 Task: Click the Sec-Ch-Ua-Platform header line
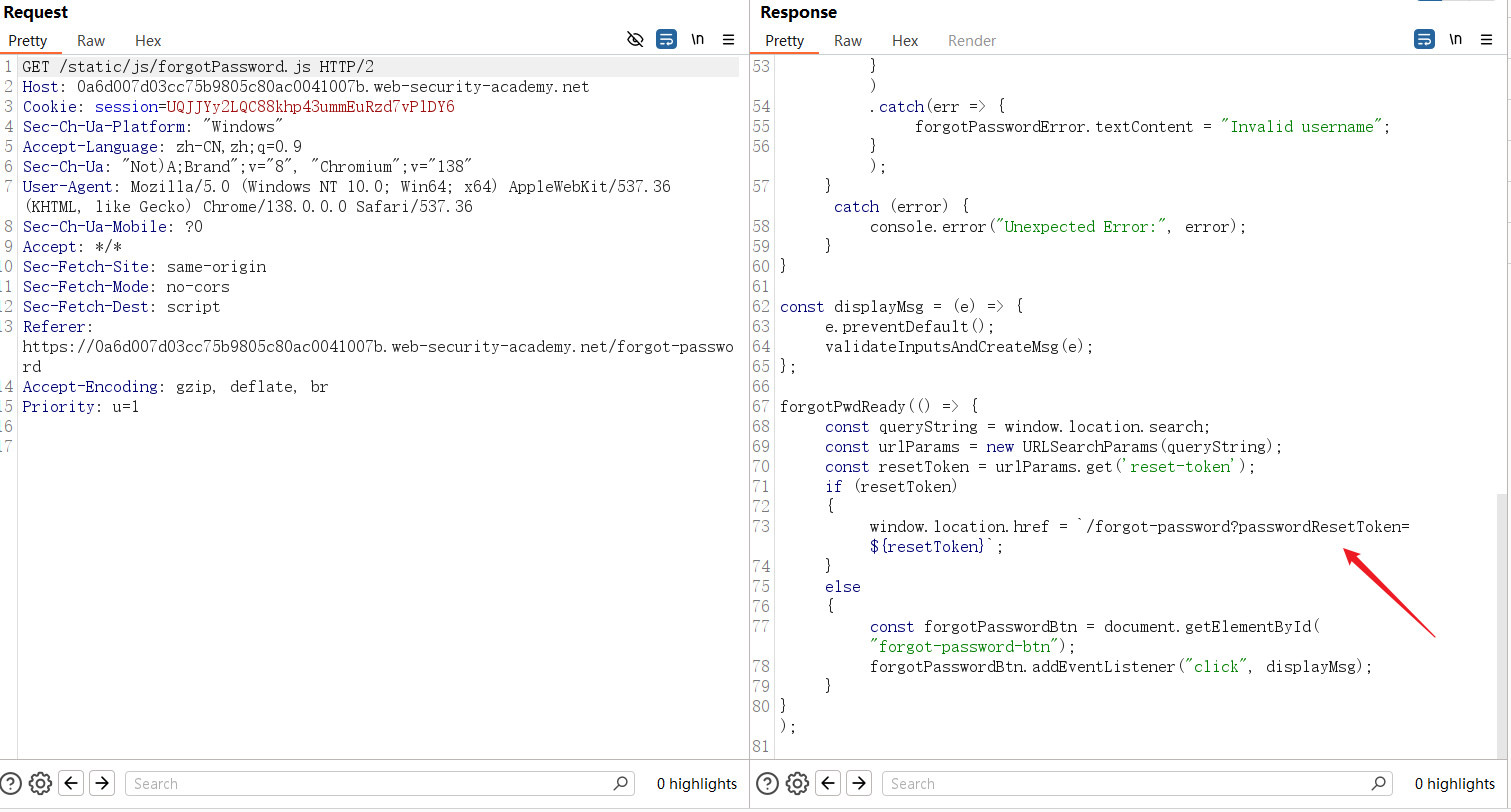click(153, 127)
